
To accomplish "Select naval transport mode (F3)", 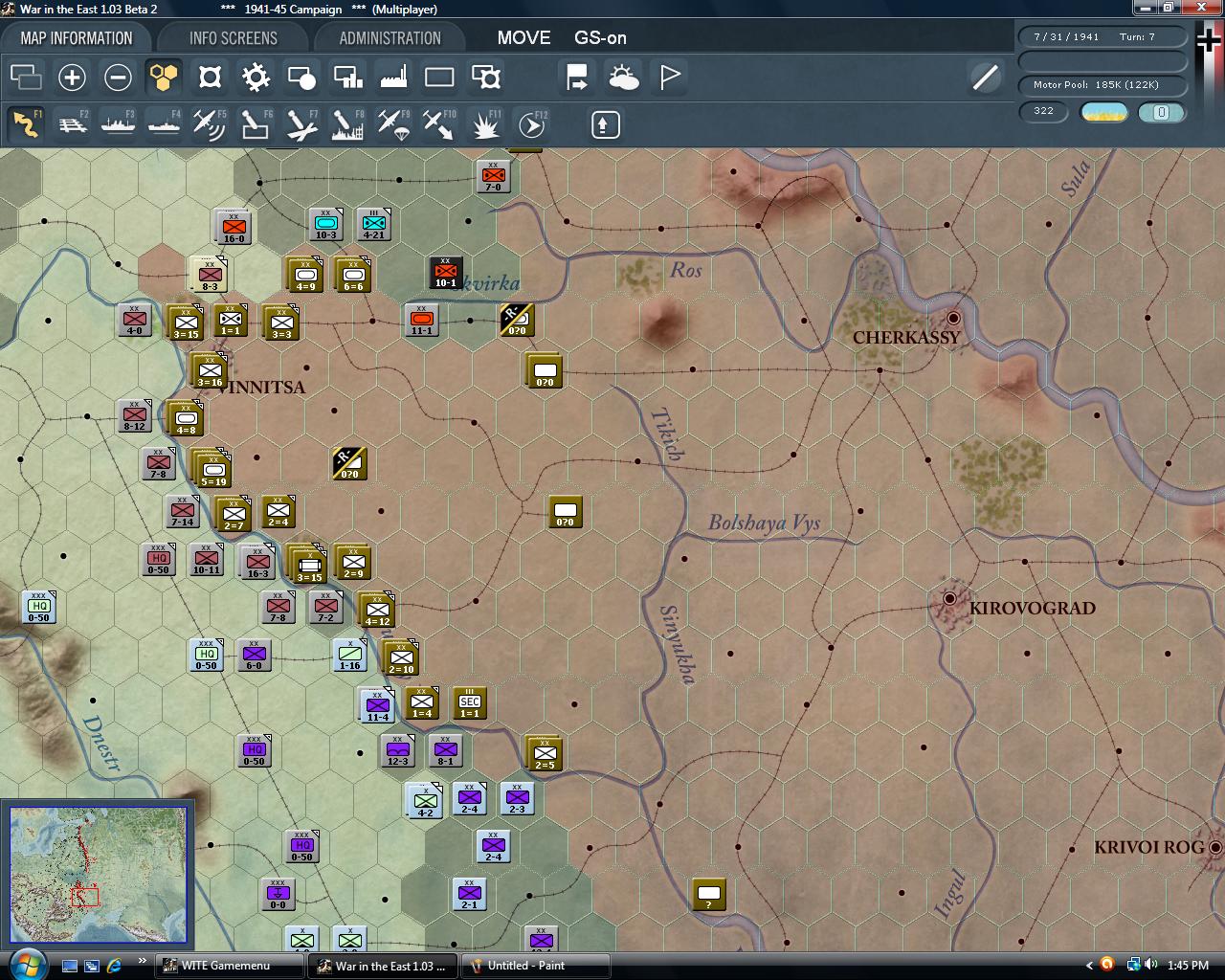I will (x=118, y=124).
